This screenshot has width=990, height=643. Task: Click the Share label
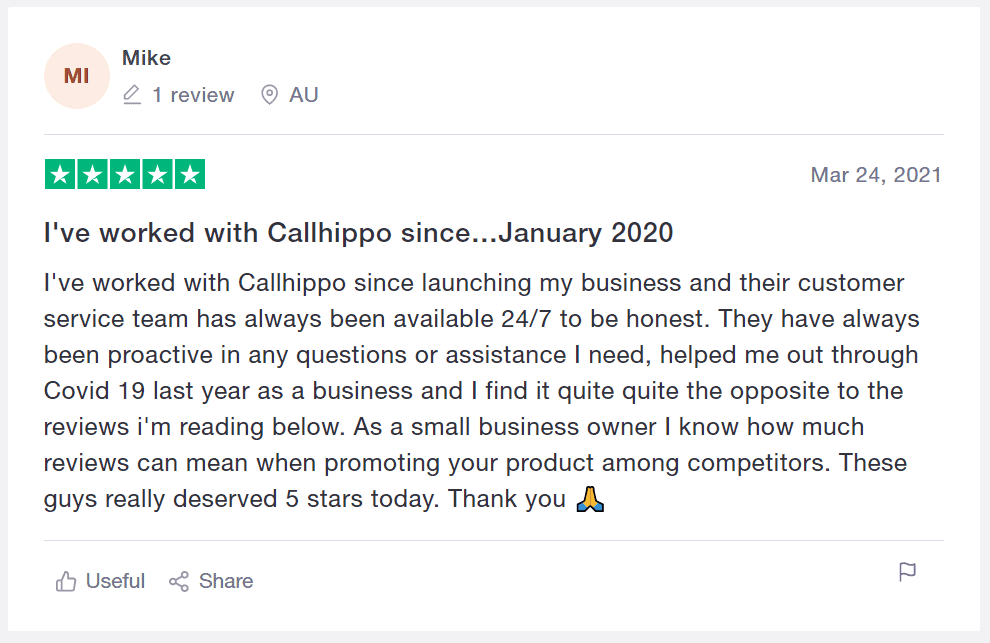[x=226, y=581]
